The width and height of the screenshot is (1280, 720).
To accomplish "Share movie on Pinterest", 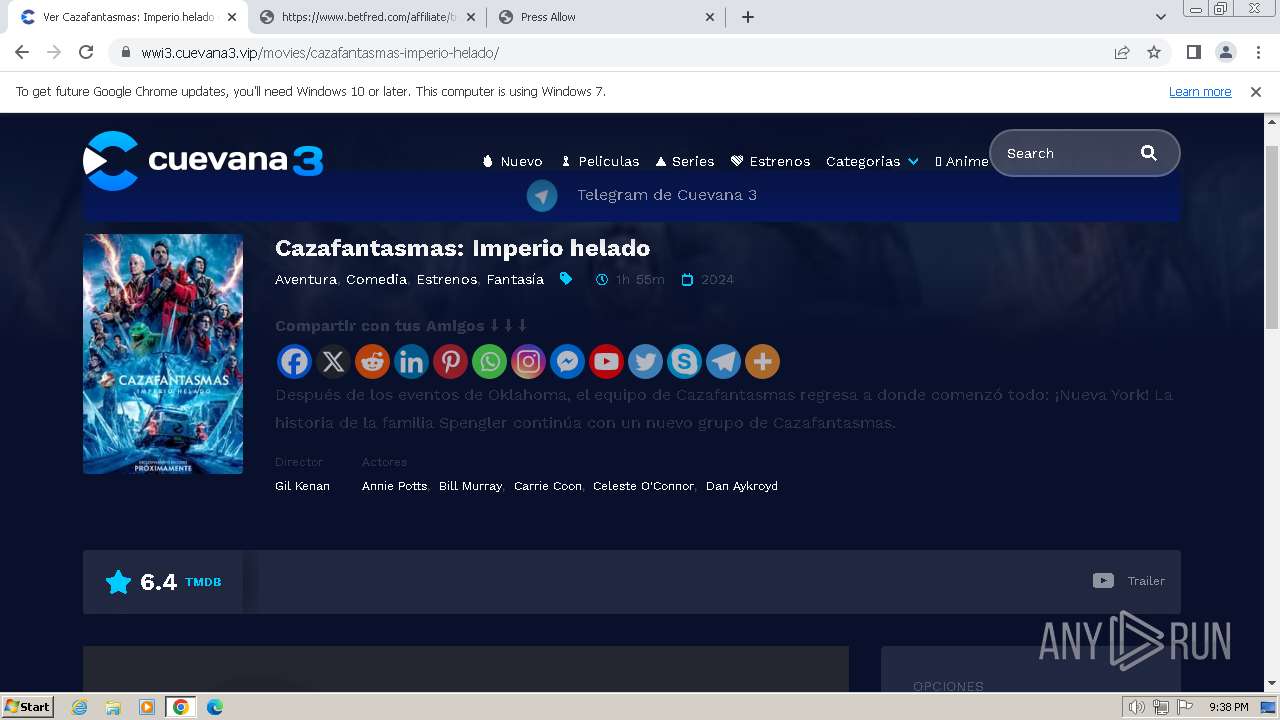I will click(x=450, y=361).
